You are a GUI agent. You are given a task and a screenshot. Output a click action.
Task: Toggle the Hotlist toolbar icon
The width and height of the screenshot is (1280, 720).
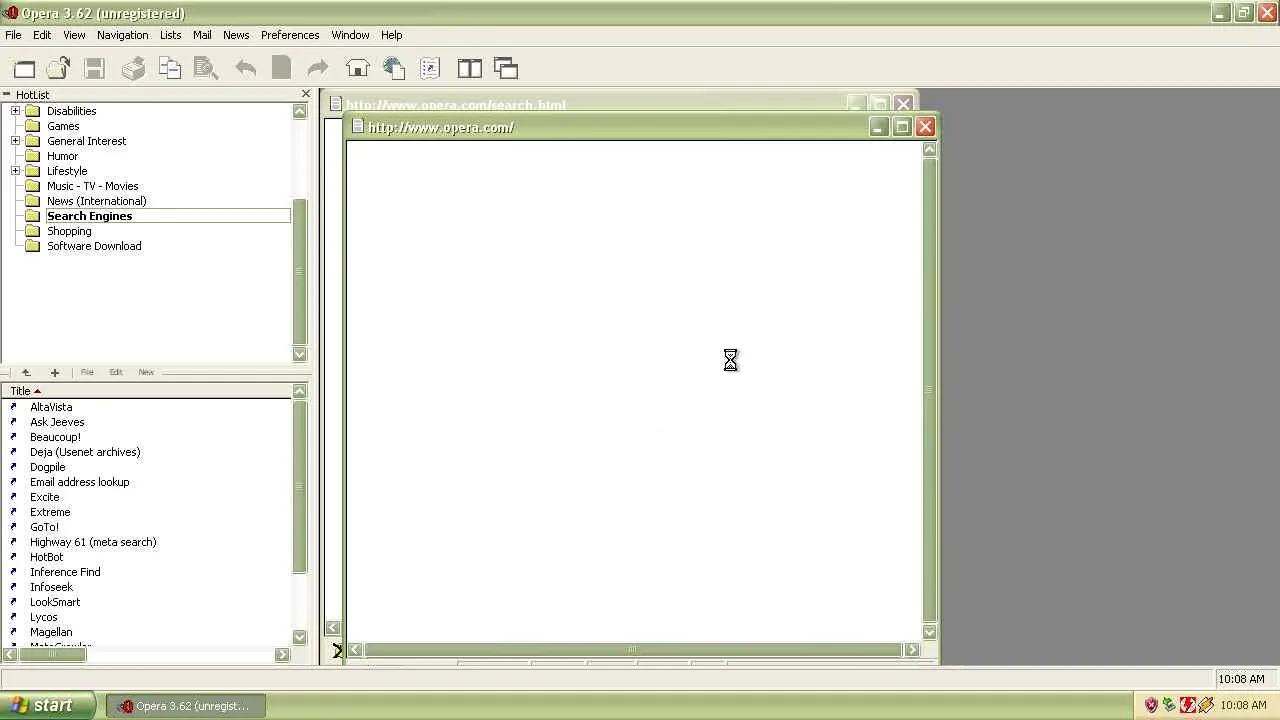click(x=430, y=68)
